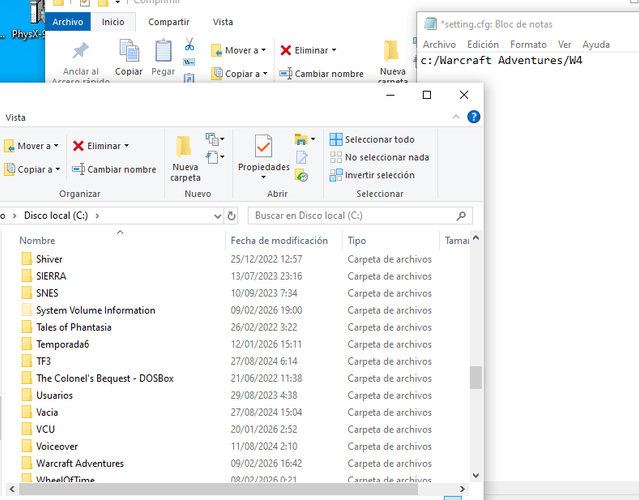639x500 pixels.
Task: Click Easy access icon in Nuevo group
Action: 212,157
